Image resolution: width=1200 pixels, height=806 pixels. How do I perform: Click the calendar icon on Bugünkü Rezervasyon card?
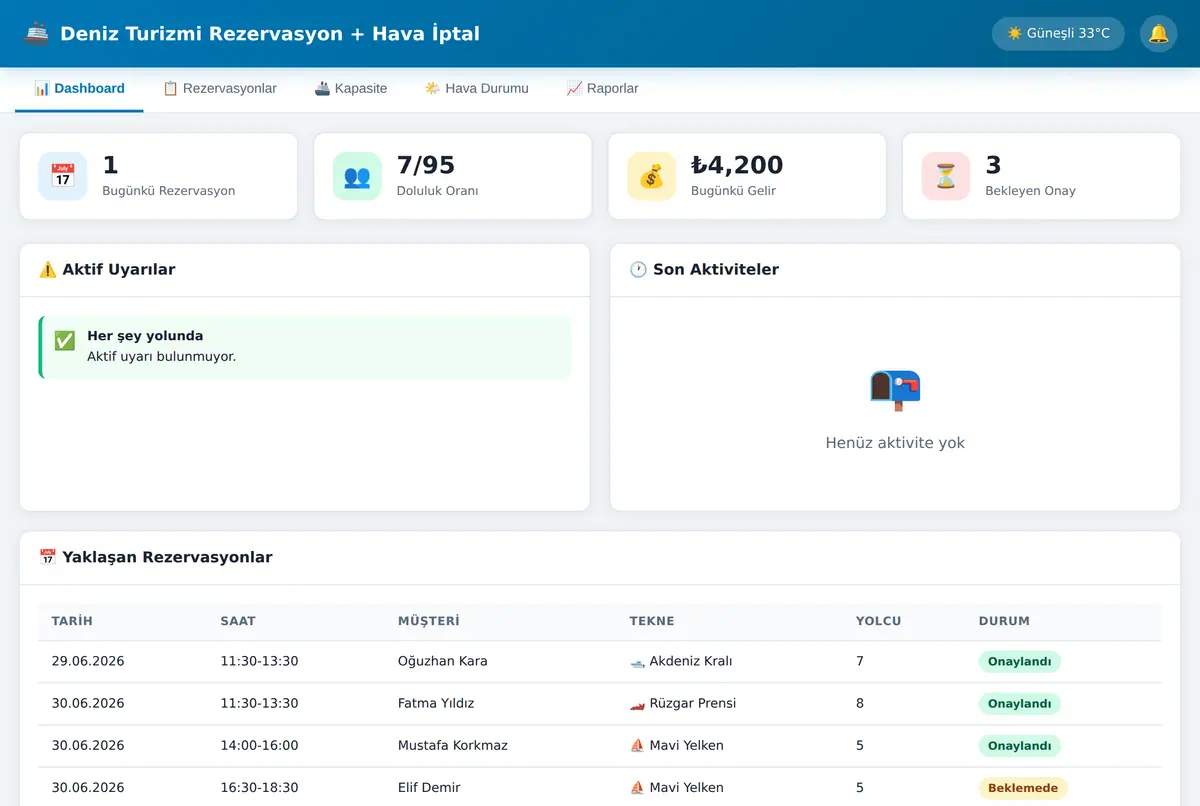click(63, 176)
